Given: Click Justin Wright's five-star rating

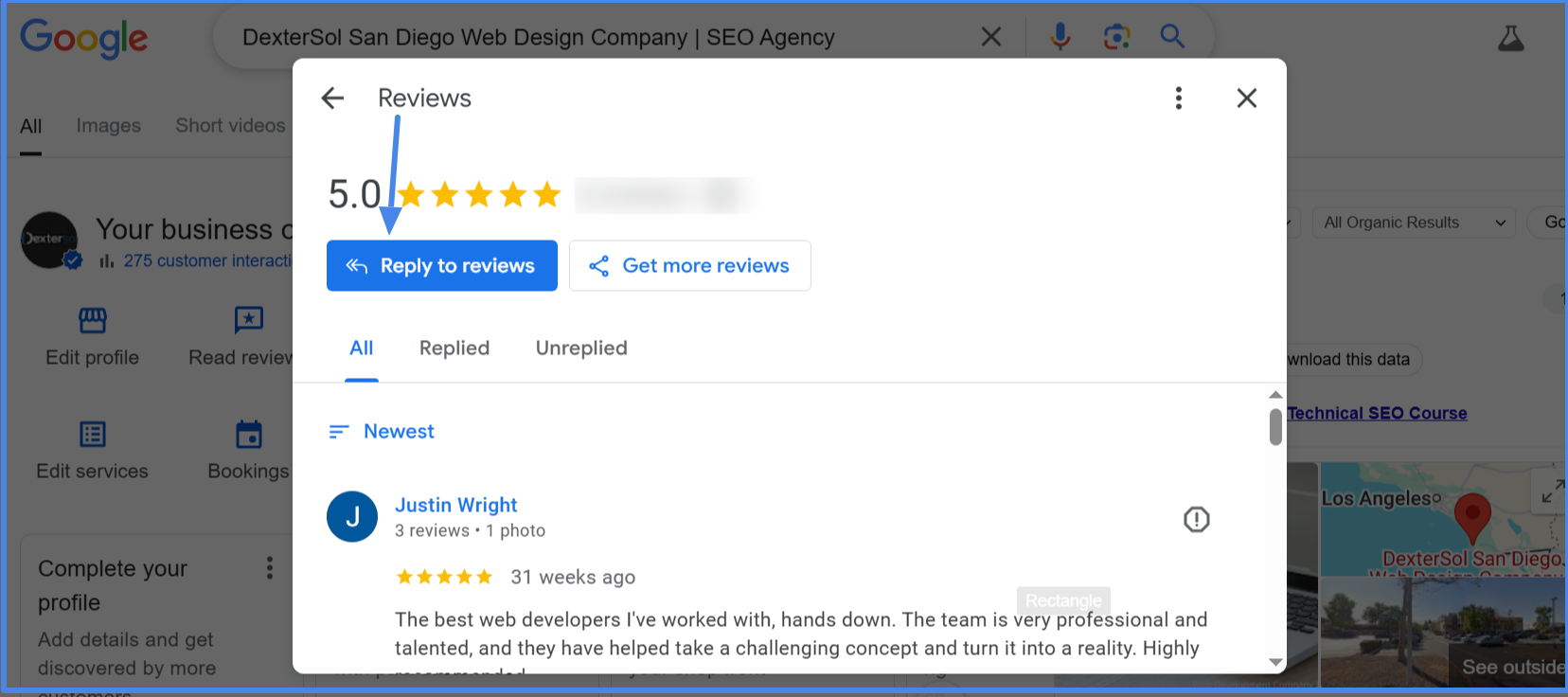Looking at the screenshot, I should 444,577.
